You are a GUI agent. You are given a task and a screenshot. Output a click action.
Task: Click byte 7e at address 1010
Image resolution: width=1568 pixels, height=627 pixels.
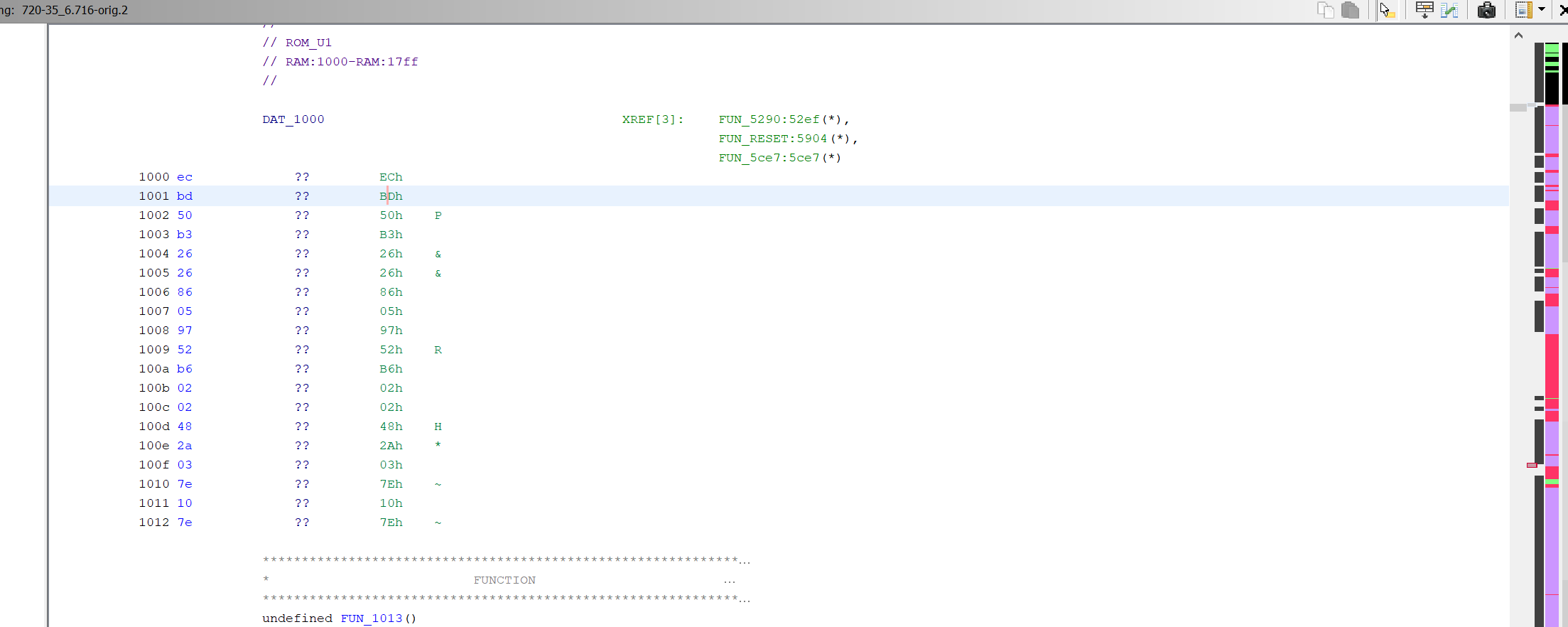[x=185, y=484]
